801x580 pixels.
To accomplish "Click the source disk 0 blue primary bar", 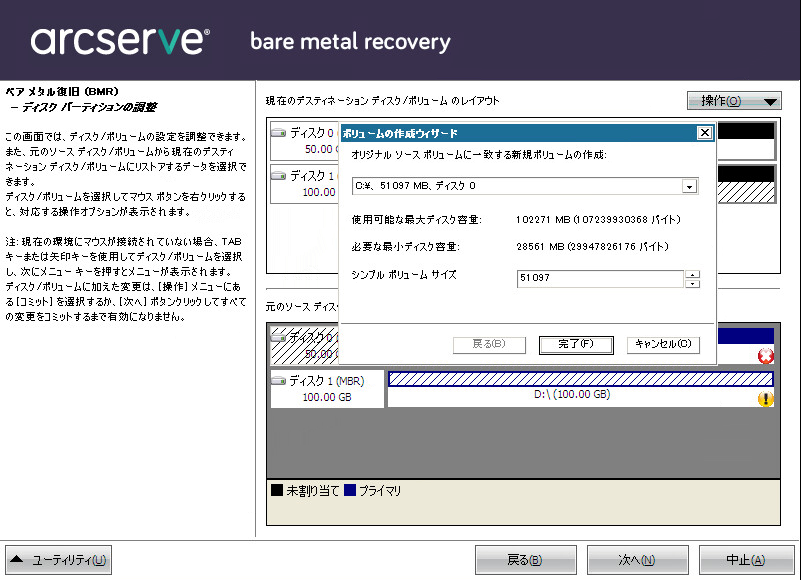I will click(x=746, y=336).
